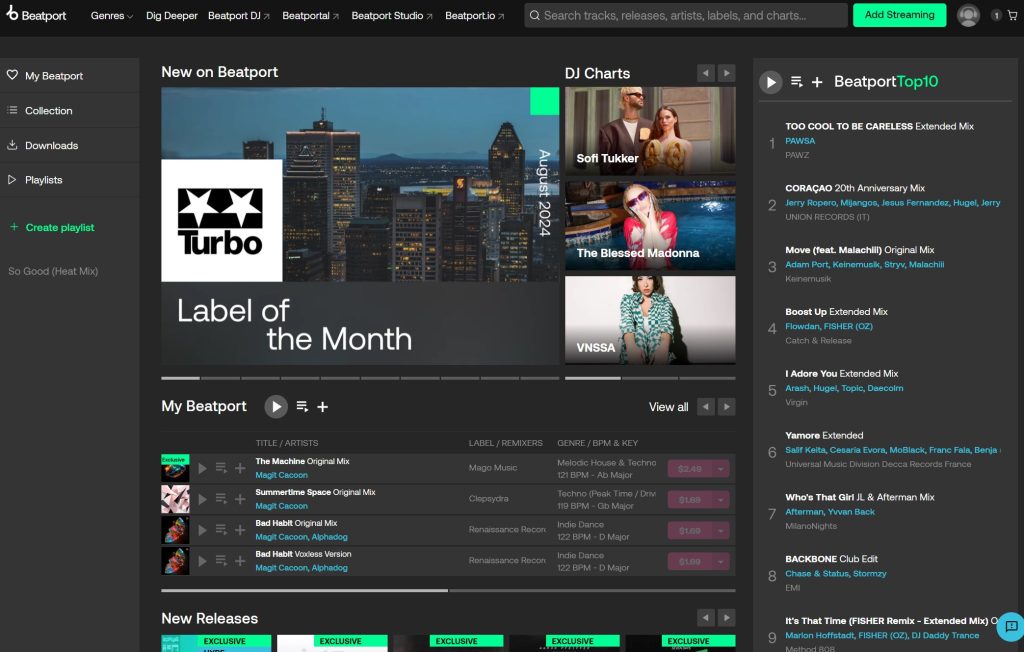Image resolution: width=1024 pixels, height=652 pixels.
Task: Show previous New Releases items
Action: [706, 618]
